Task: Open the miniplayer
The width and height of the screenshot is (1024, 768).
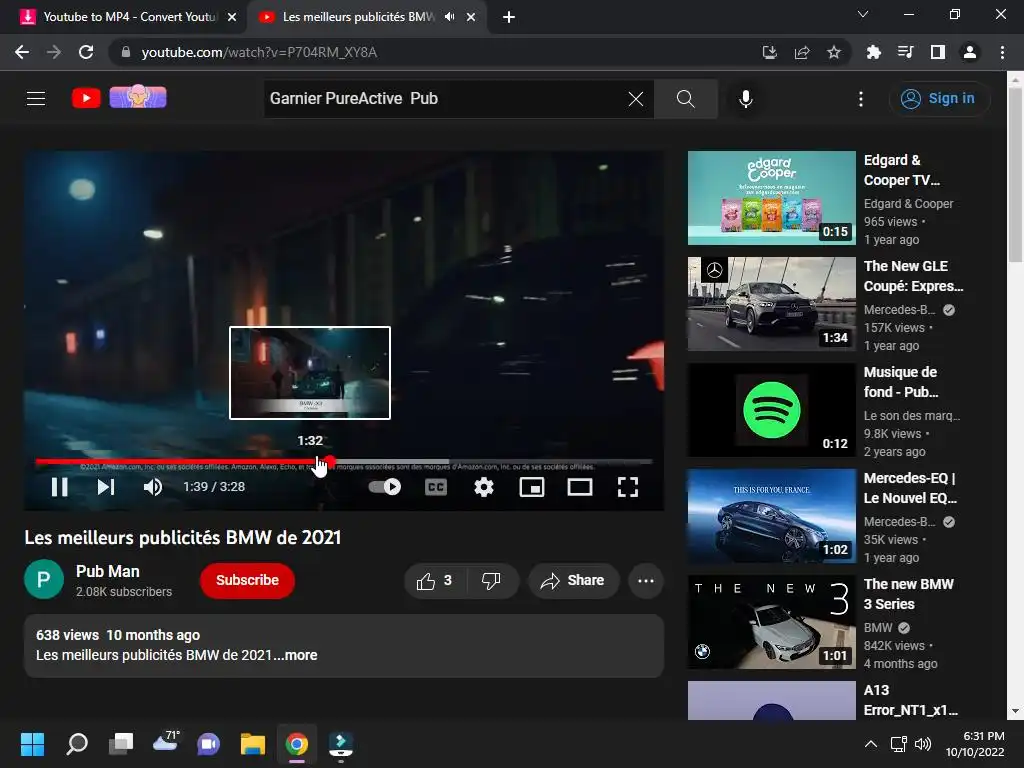Action: [532, 487]
